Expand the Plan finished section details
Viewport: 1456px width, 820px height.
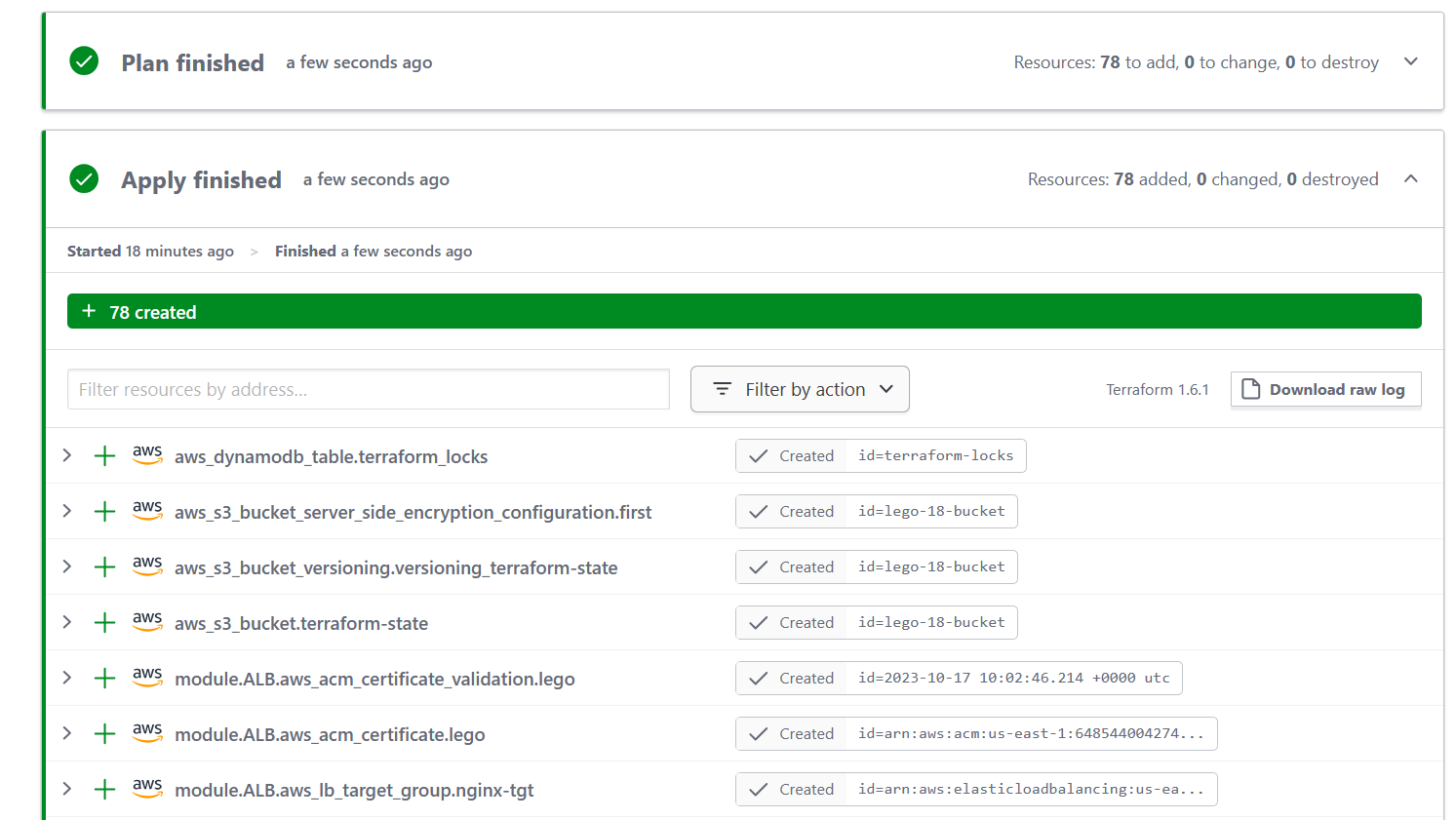[x=1411, y=60]
